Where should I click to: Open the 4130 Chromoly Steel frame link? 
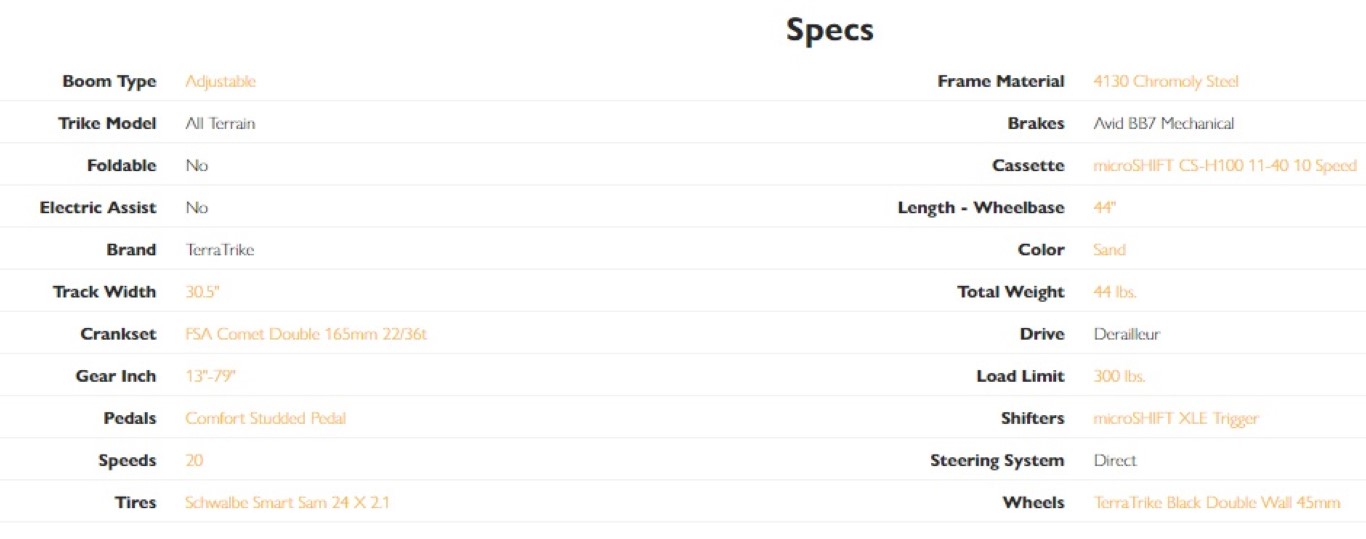[1165, 81]
